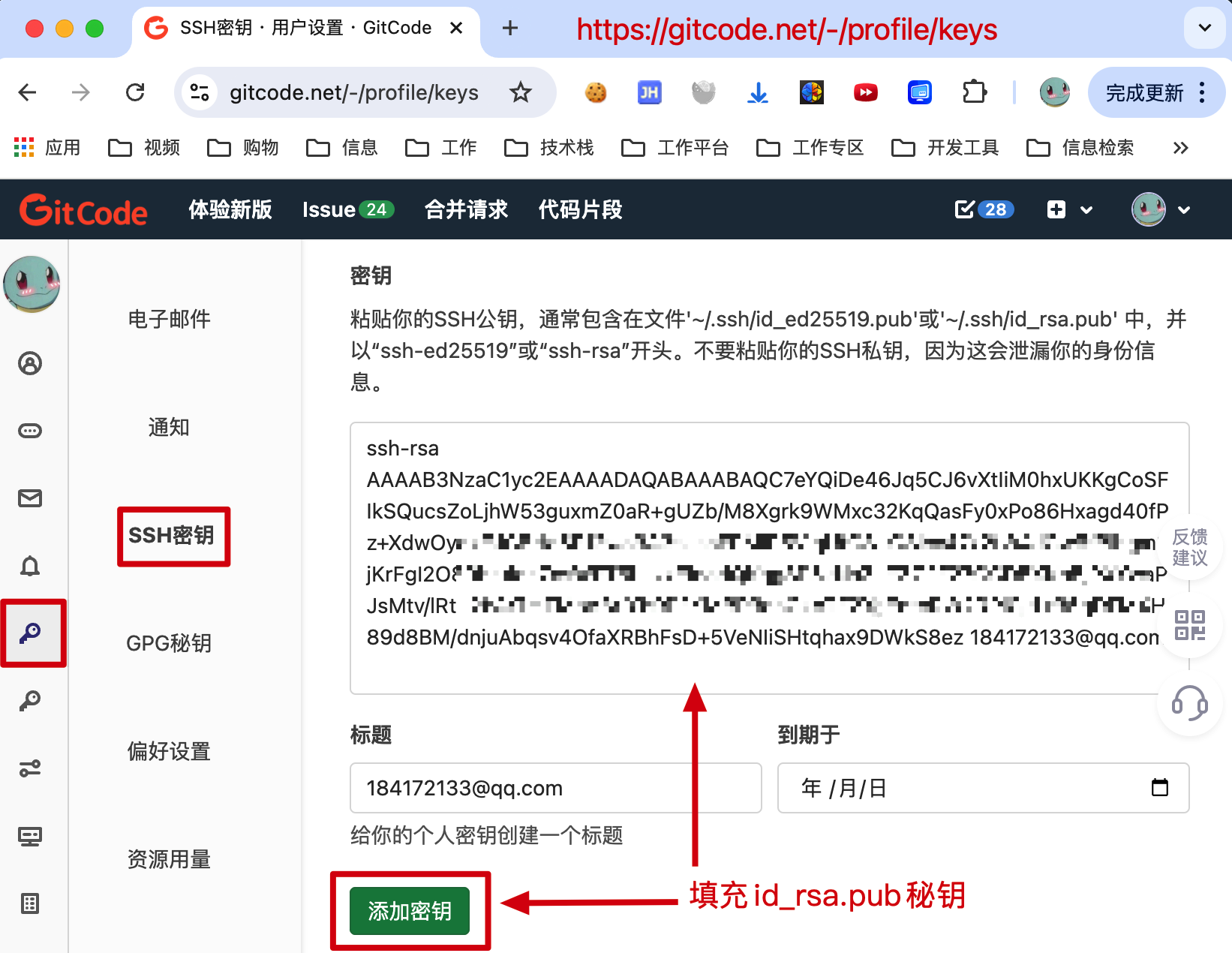1232x953 pixels.
Task: Expand the create new plus dropdown
Action: click(1070, 209)
